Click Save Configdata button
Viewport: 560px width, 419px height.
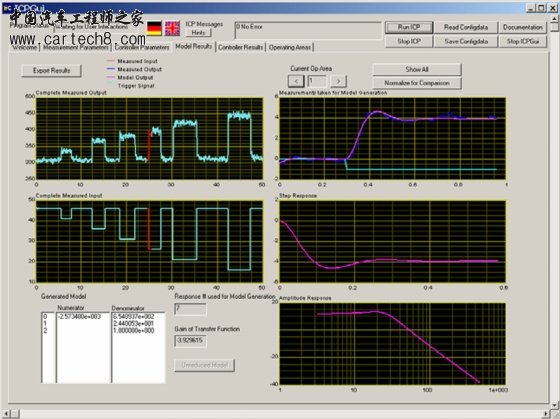point(466,41)
